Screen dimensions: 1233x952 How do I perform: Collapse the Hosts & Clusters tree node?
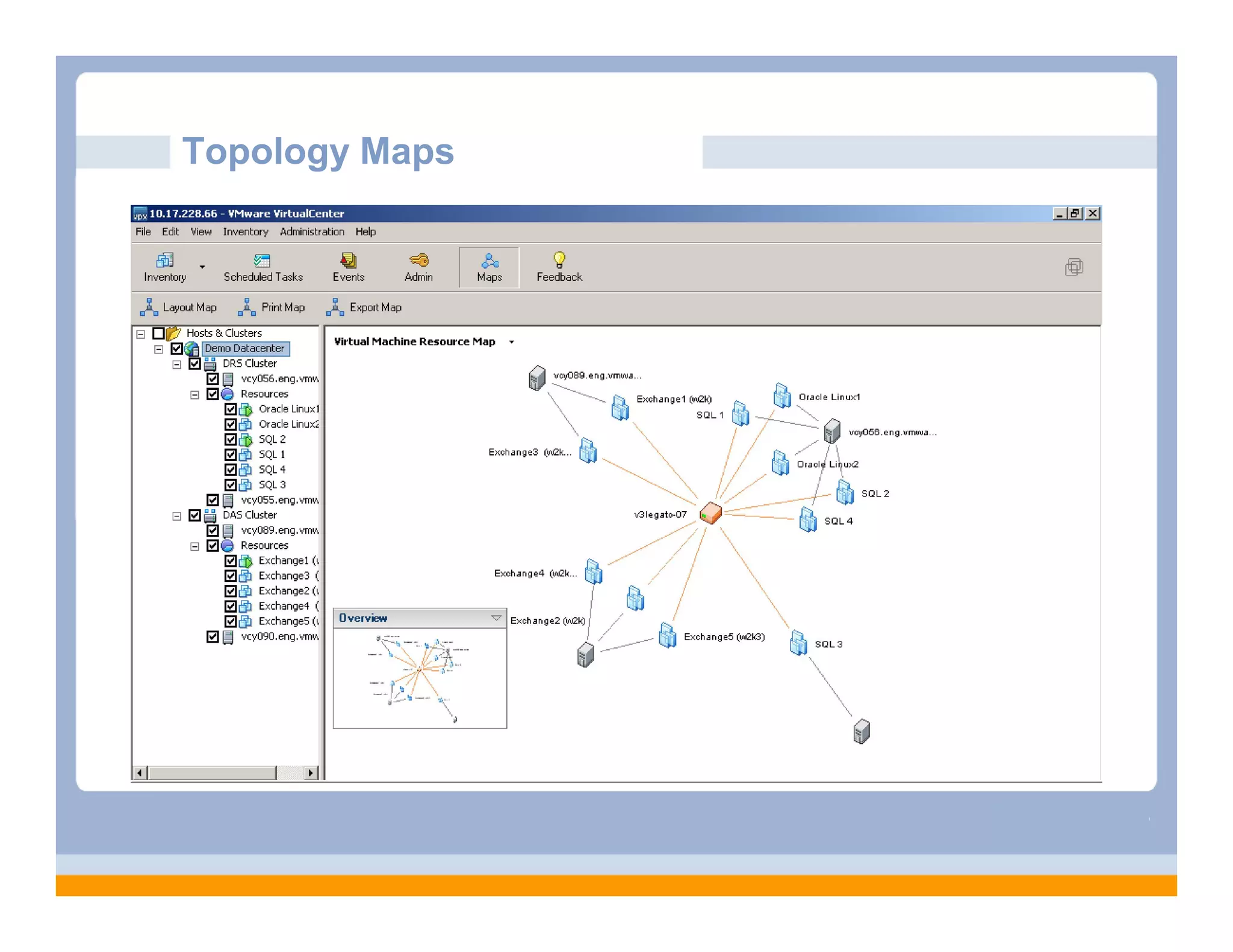click(140, 334)
